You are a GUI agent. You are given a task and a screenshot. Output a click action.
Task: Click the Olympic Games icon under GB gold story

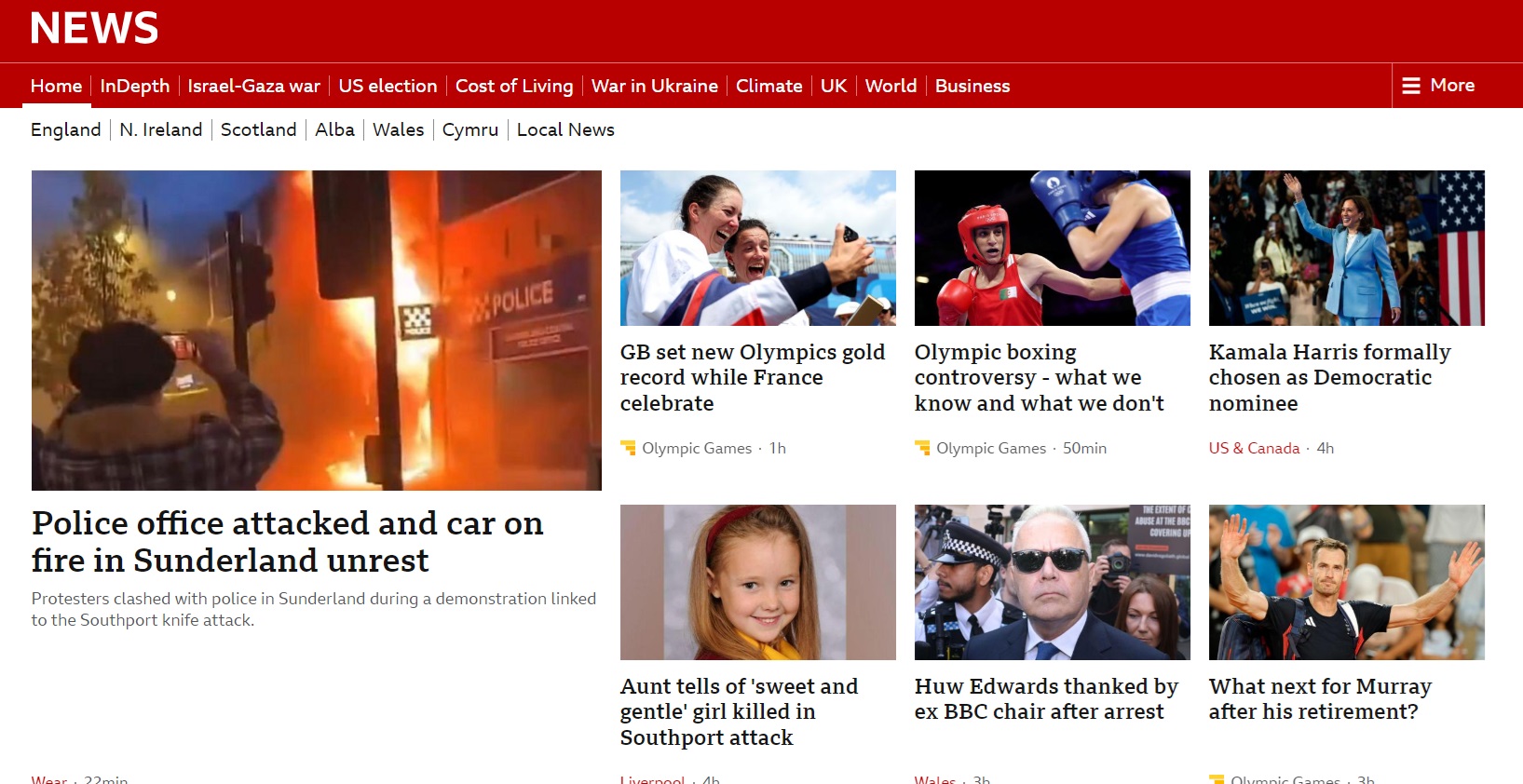628,448
